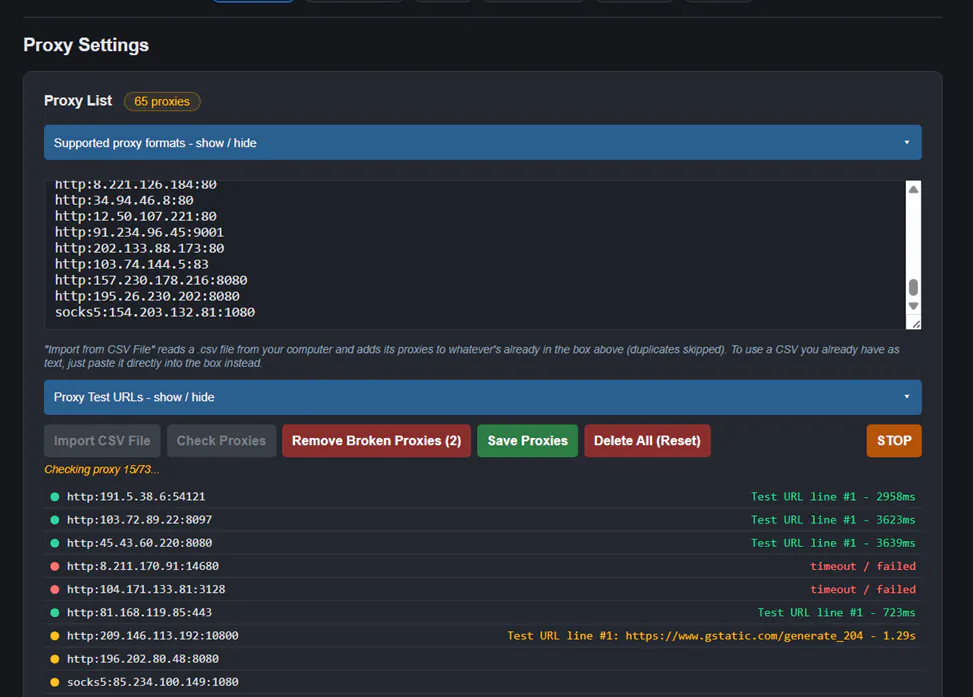This screenshot has height=697, width=973.
Task: Click the Import CSV File button
Action: coord(102,441)
